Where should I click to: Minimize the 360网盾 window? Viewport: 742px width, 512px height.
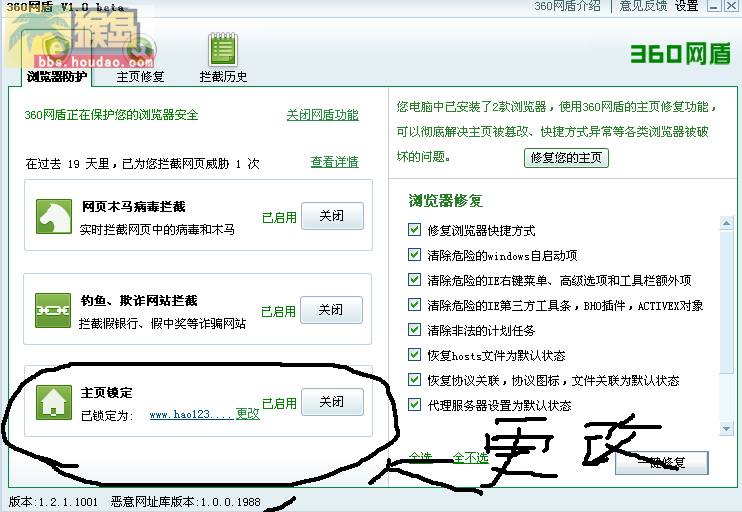click(x=714, y=6)
